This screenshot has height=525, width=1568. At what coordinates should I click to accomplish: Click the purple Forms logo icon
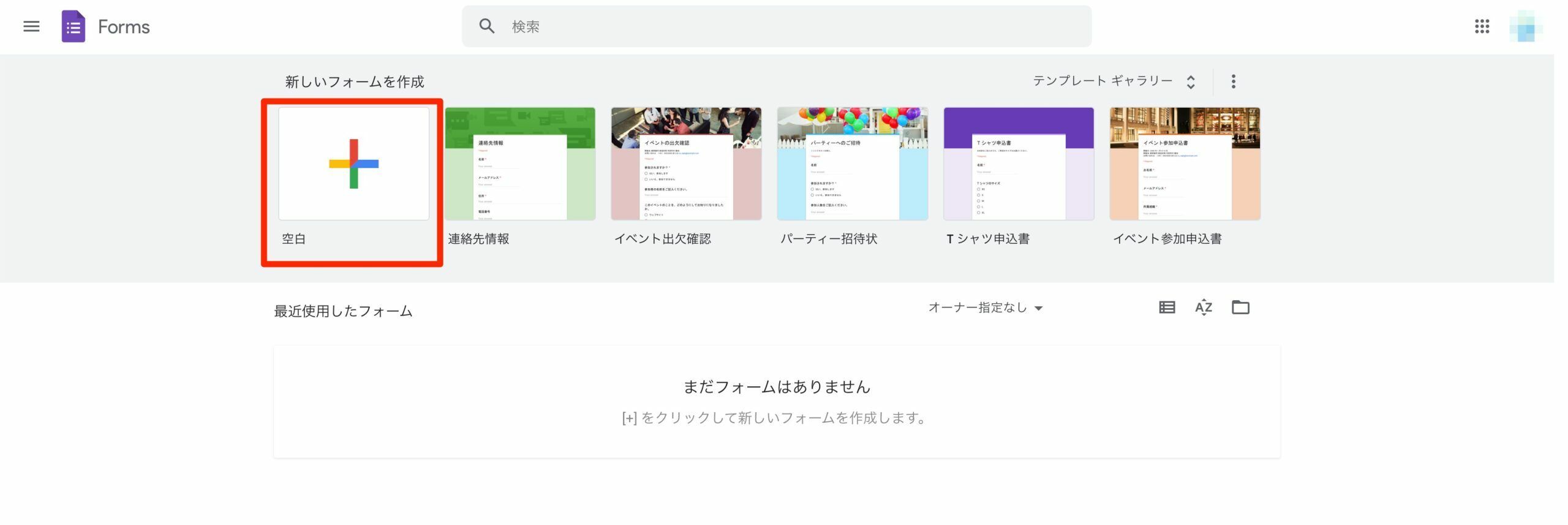pyautogui.click(x=73, y=26)
